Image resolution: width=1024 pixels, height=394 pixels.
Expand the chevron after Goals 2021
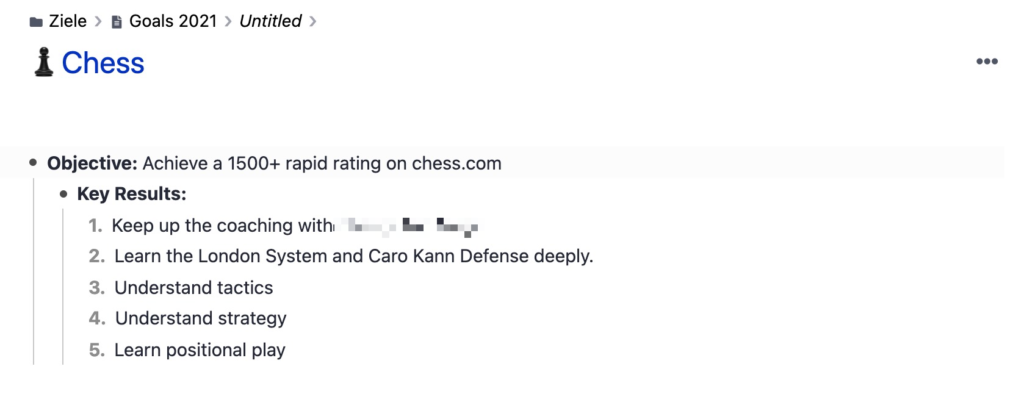[228, 22]
